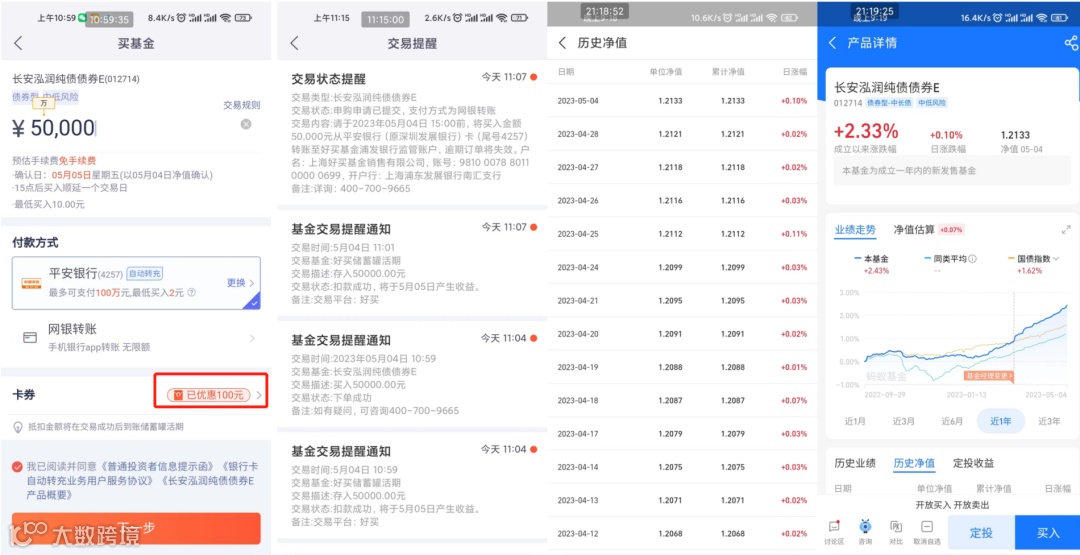
Task: Open the 讨论区 icon
Action: 834,532
